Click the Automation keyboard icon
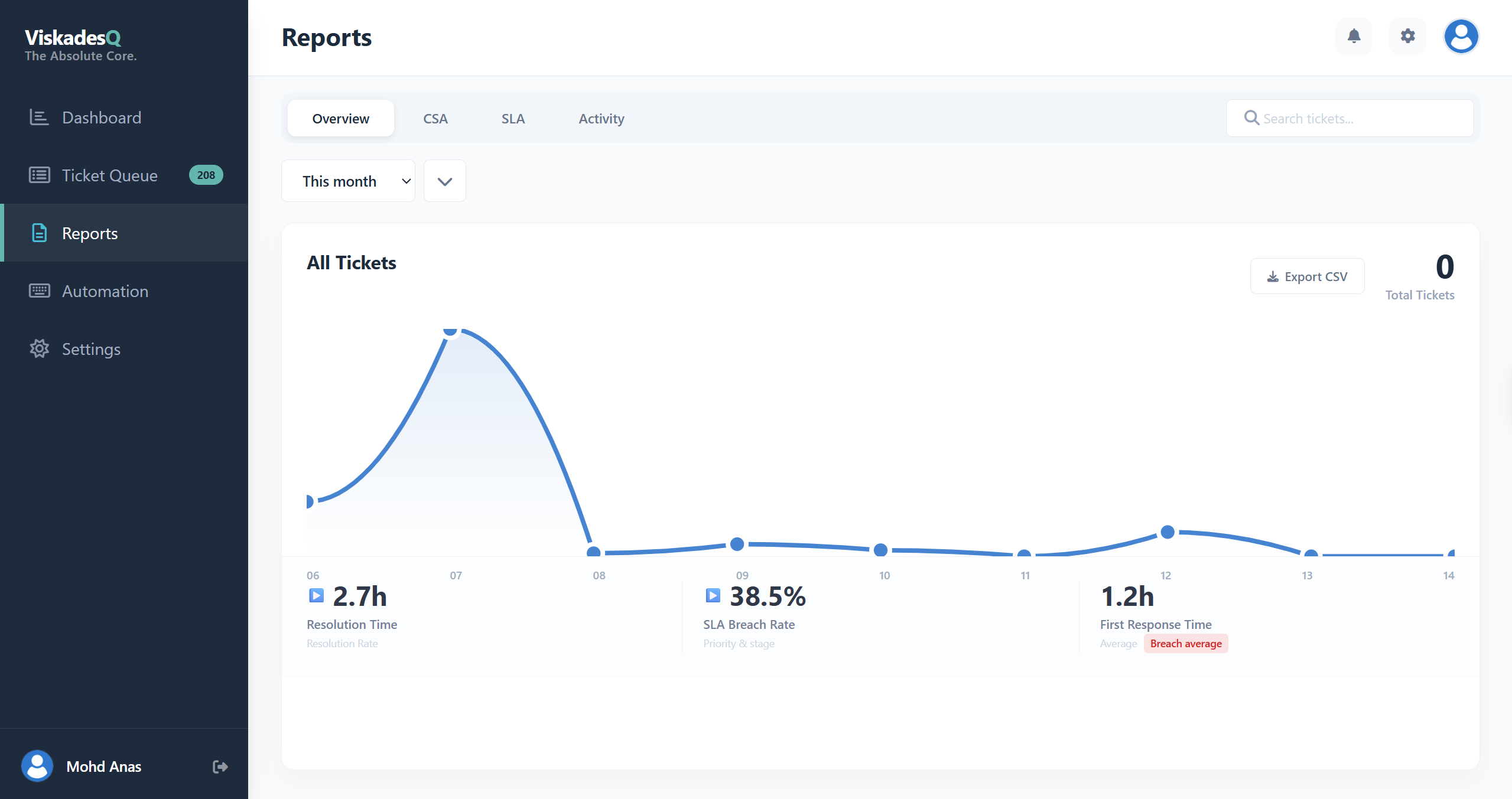Viewport: 1512px width, 799px height. point(39,291)
